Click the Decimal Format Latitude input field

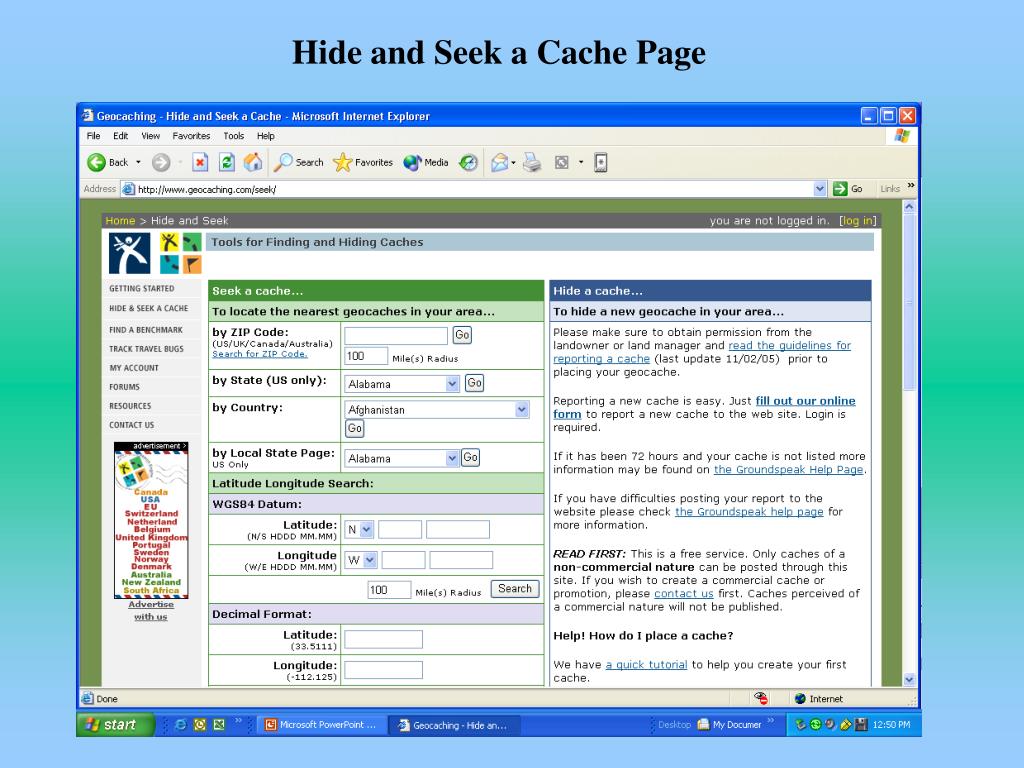[383, 639]
